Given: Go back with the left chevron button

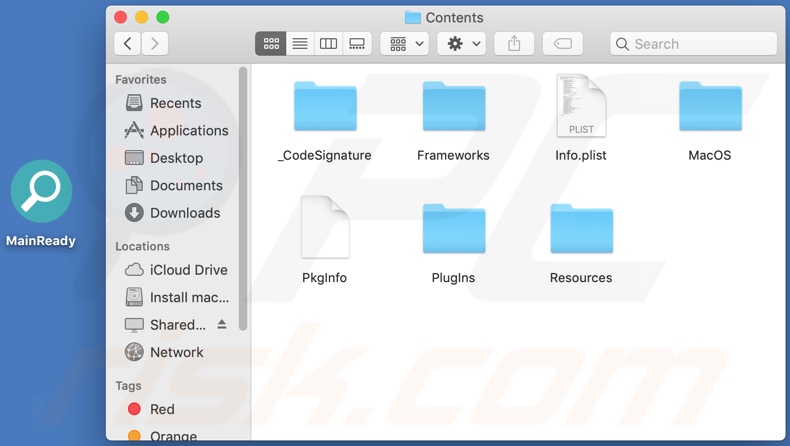Looking at the screenshot, I should click(127, 44).
